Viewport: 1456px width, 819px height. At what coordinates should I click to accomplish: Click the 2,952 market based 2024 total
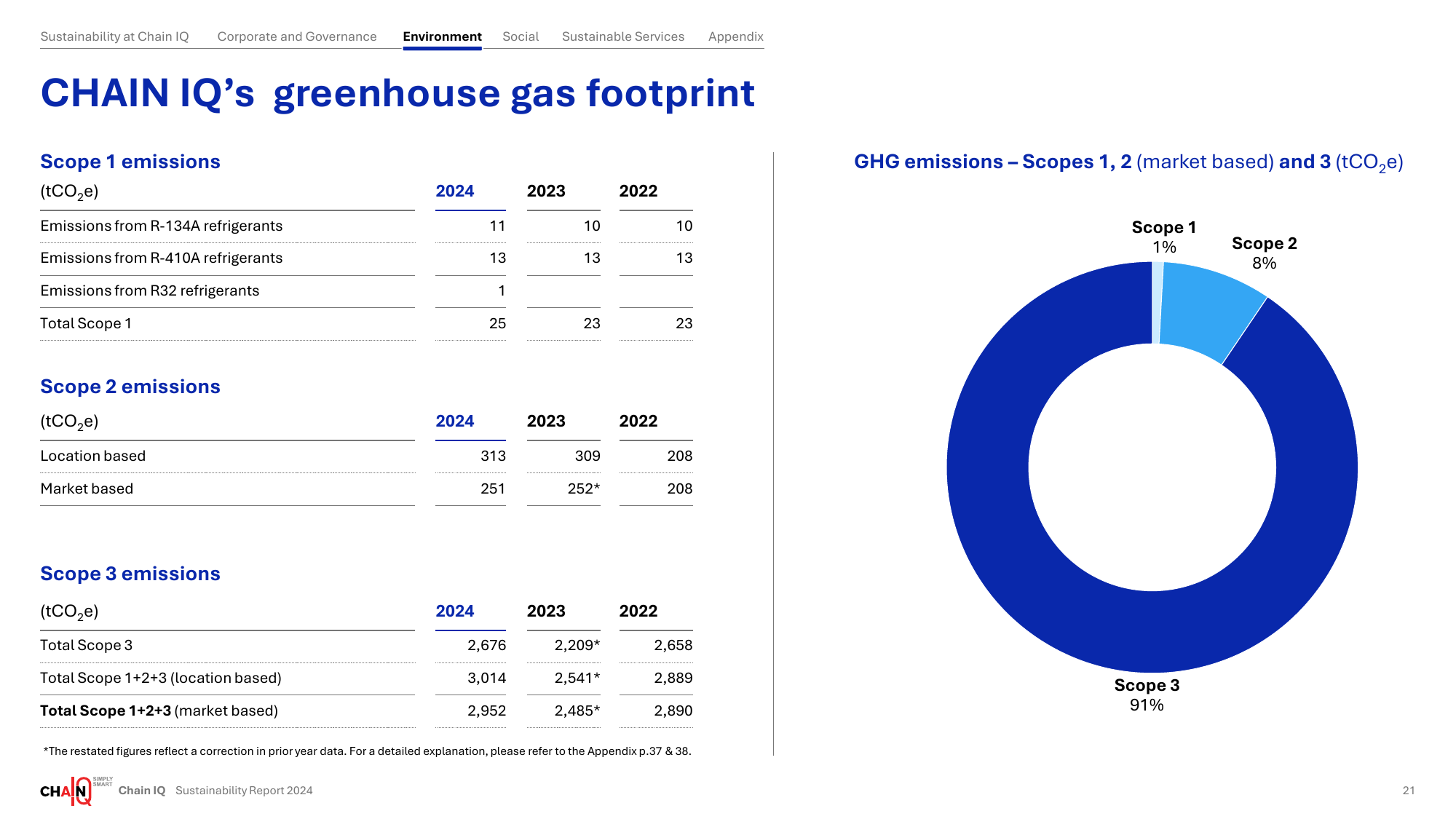click(x=487, y=711)
